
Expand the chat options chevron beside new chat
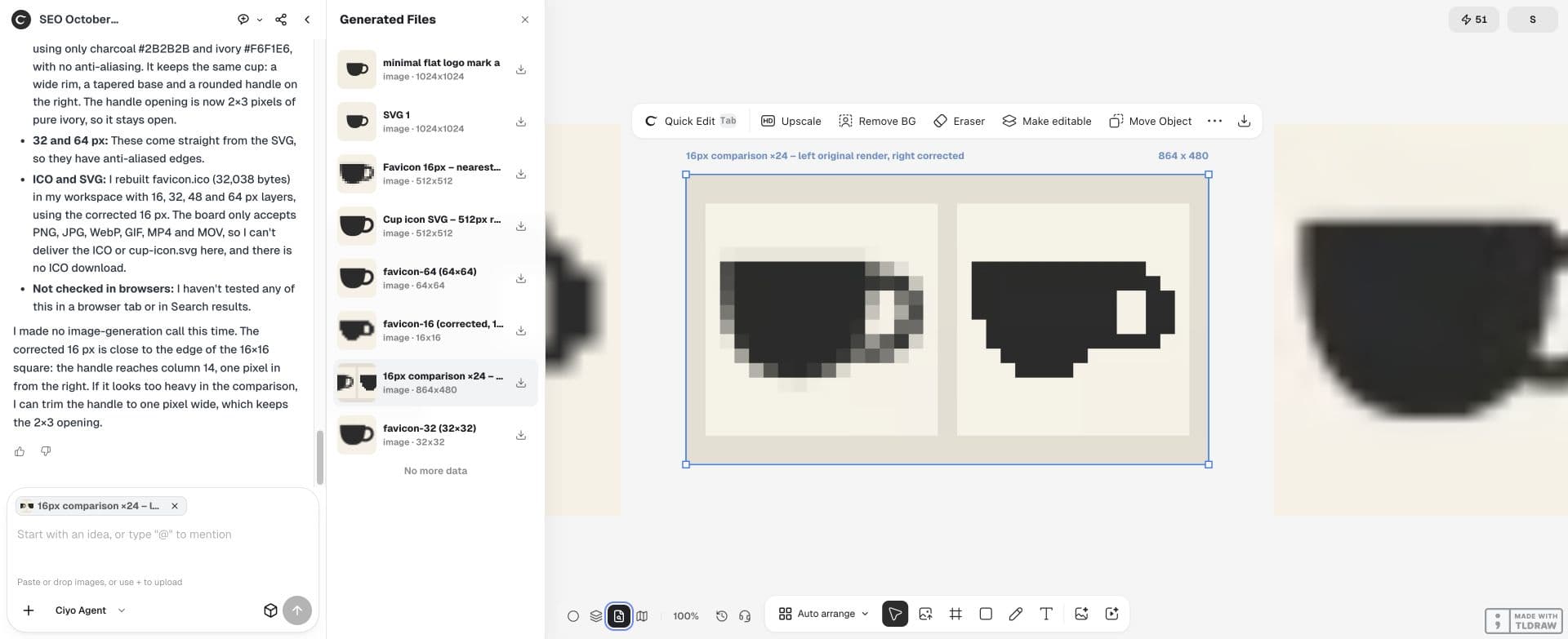[260, 20]
